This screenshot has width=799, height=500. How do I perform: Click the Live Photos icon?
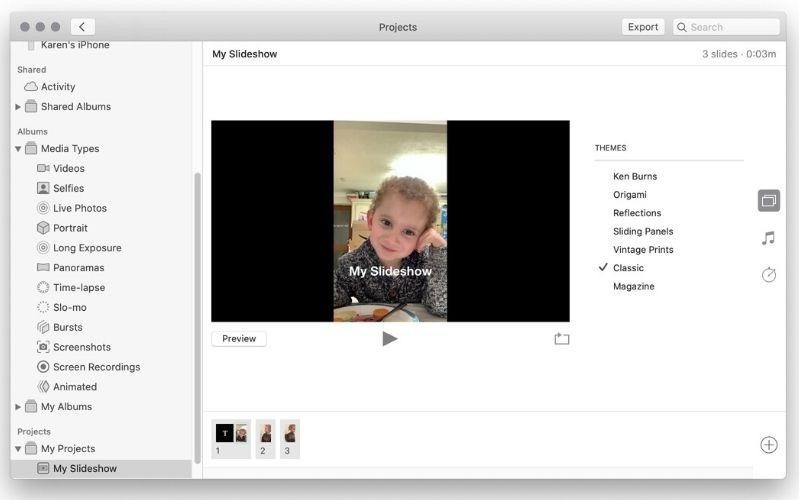(x=43, y=208)
